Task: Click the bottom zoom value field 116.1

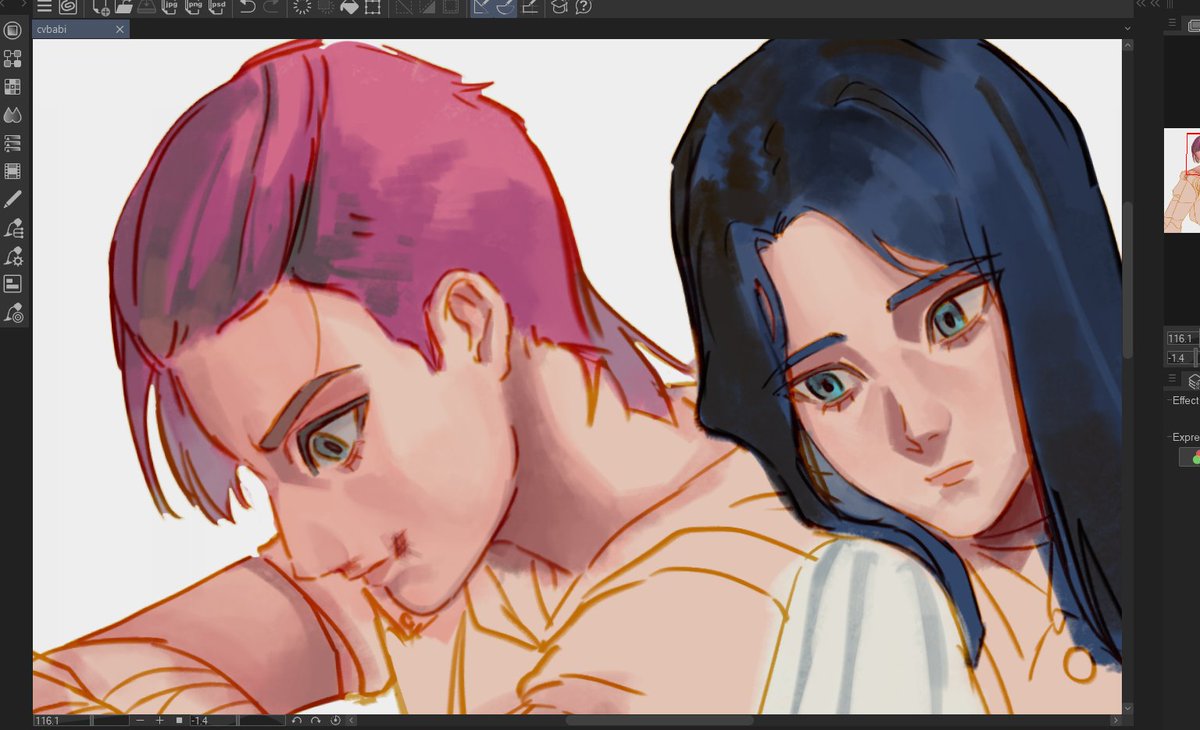Action: [61, 720]
